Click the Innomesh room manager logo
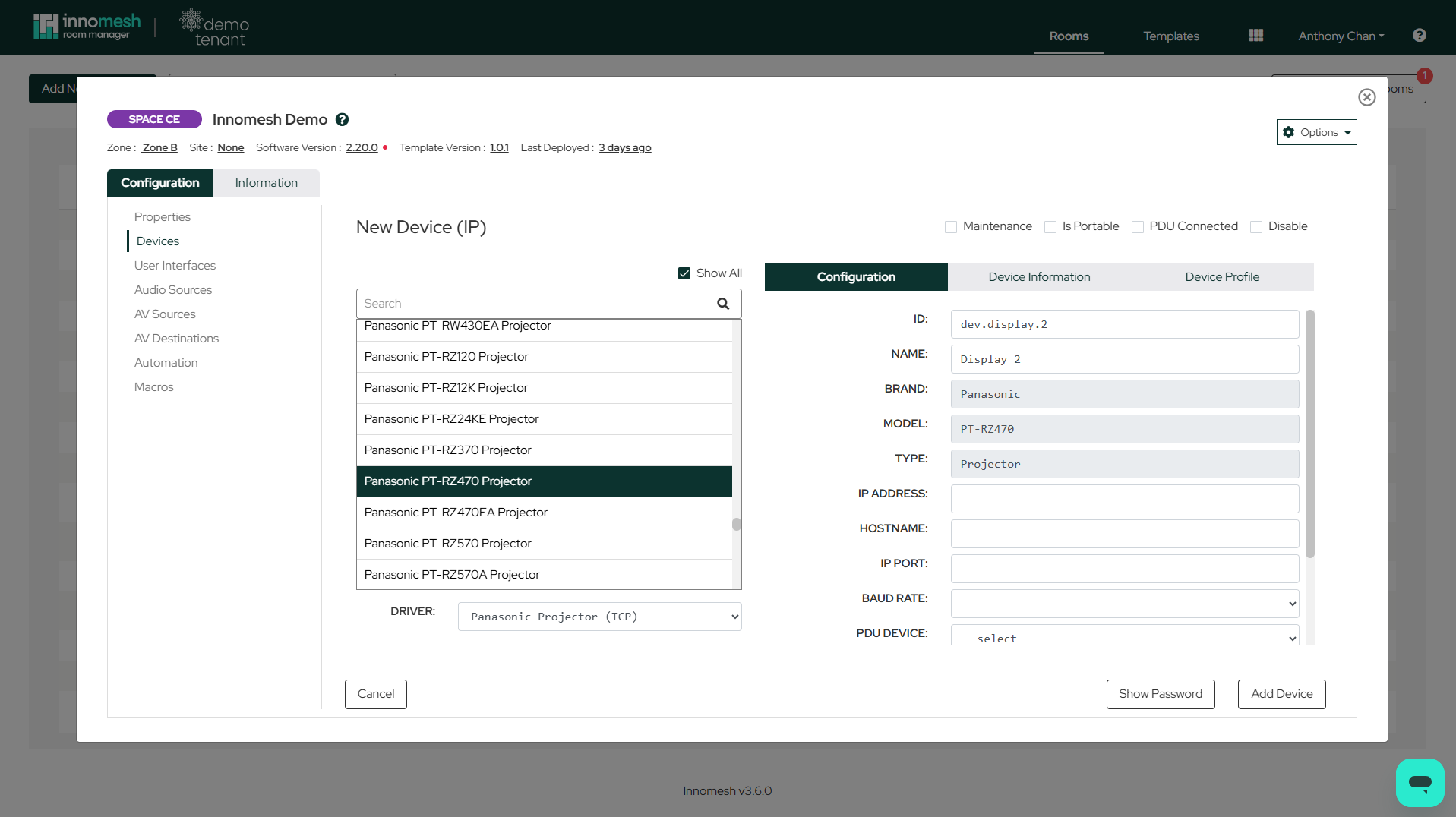 [x=87, y=27]
